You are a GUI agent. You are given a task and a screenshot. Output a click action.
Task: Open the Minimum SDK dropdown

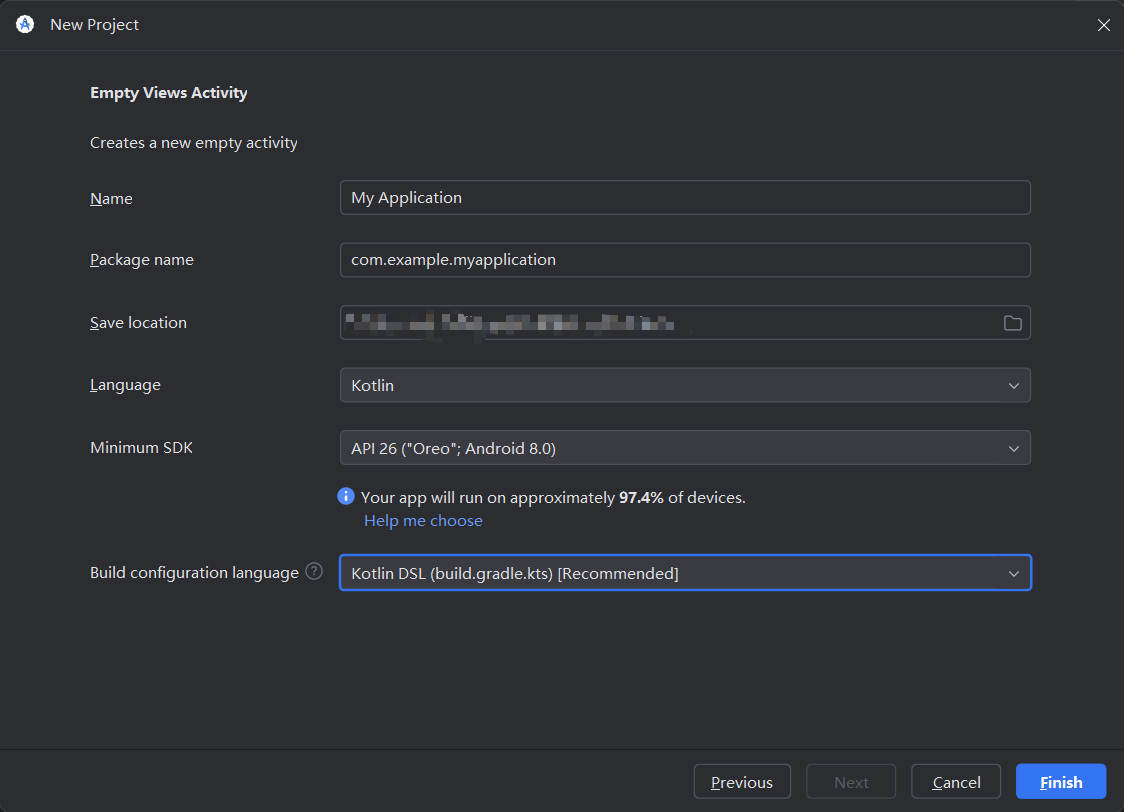[685, 447]
